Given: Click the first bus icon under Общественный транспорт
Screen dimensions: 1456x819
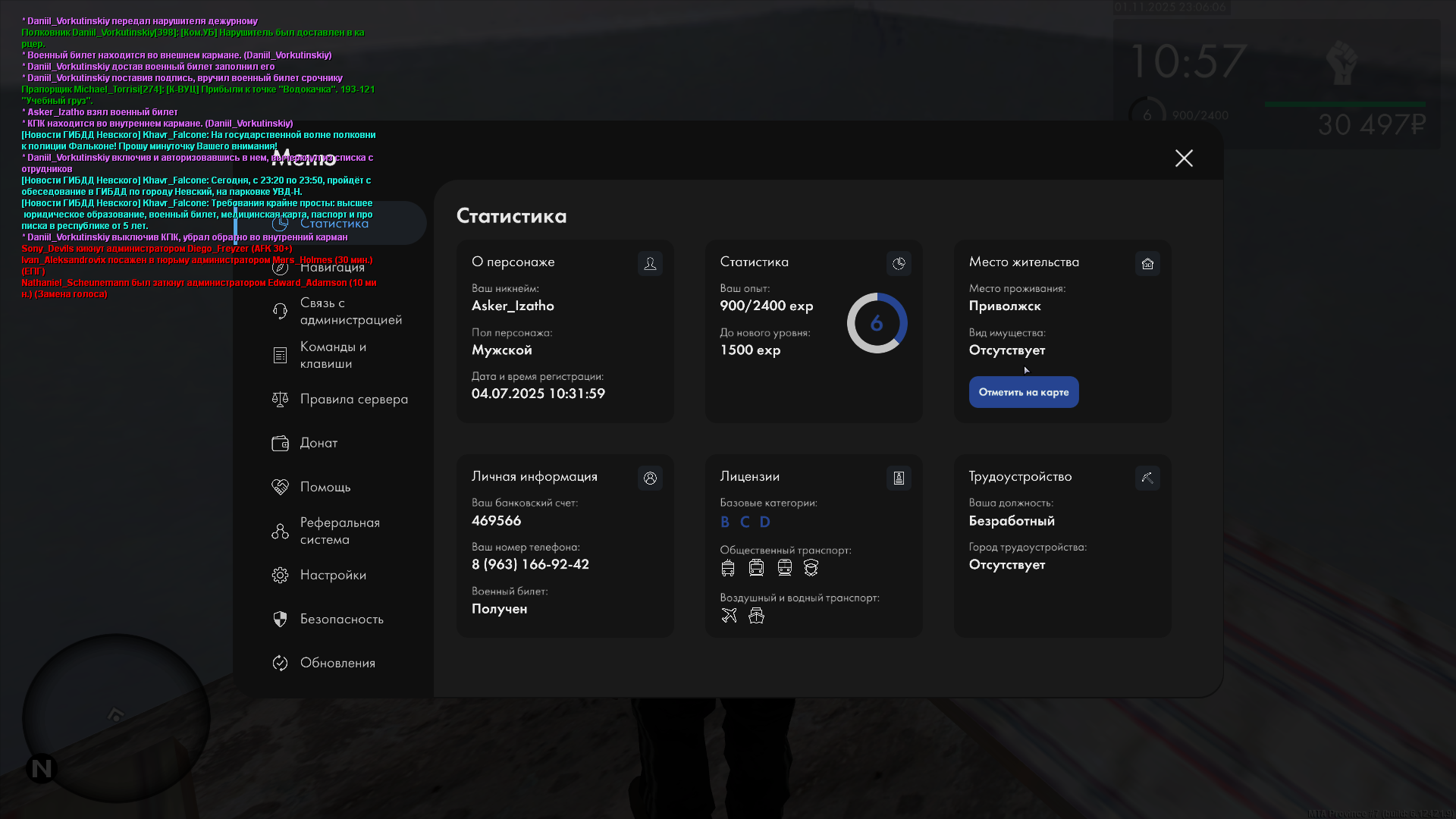Looking at the screenshot, I should 728,568.
